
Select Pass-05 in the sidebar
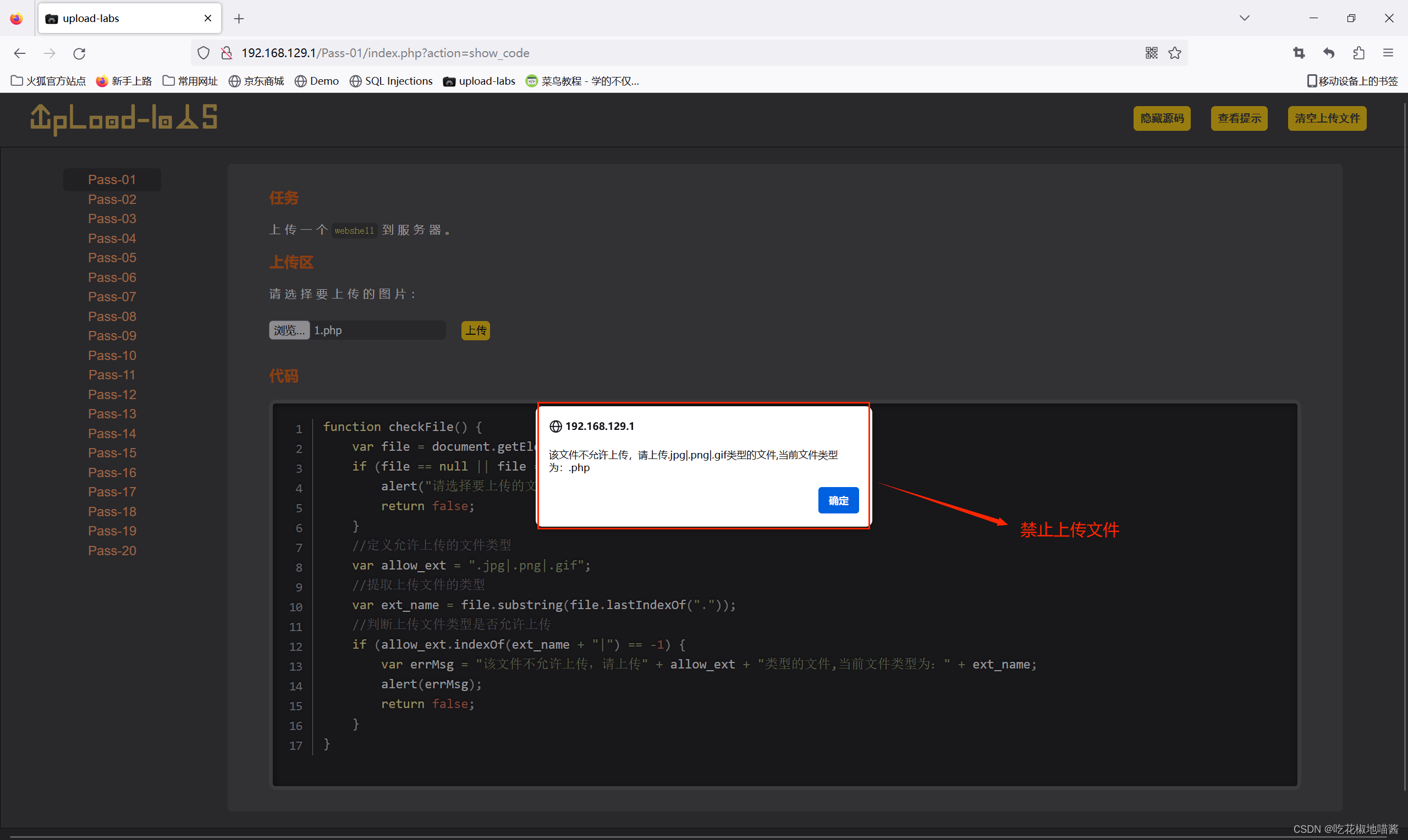click(x=112, y=257)
